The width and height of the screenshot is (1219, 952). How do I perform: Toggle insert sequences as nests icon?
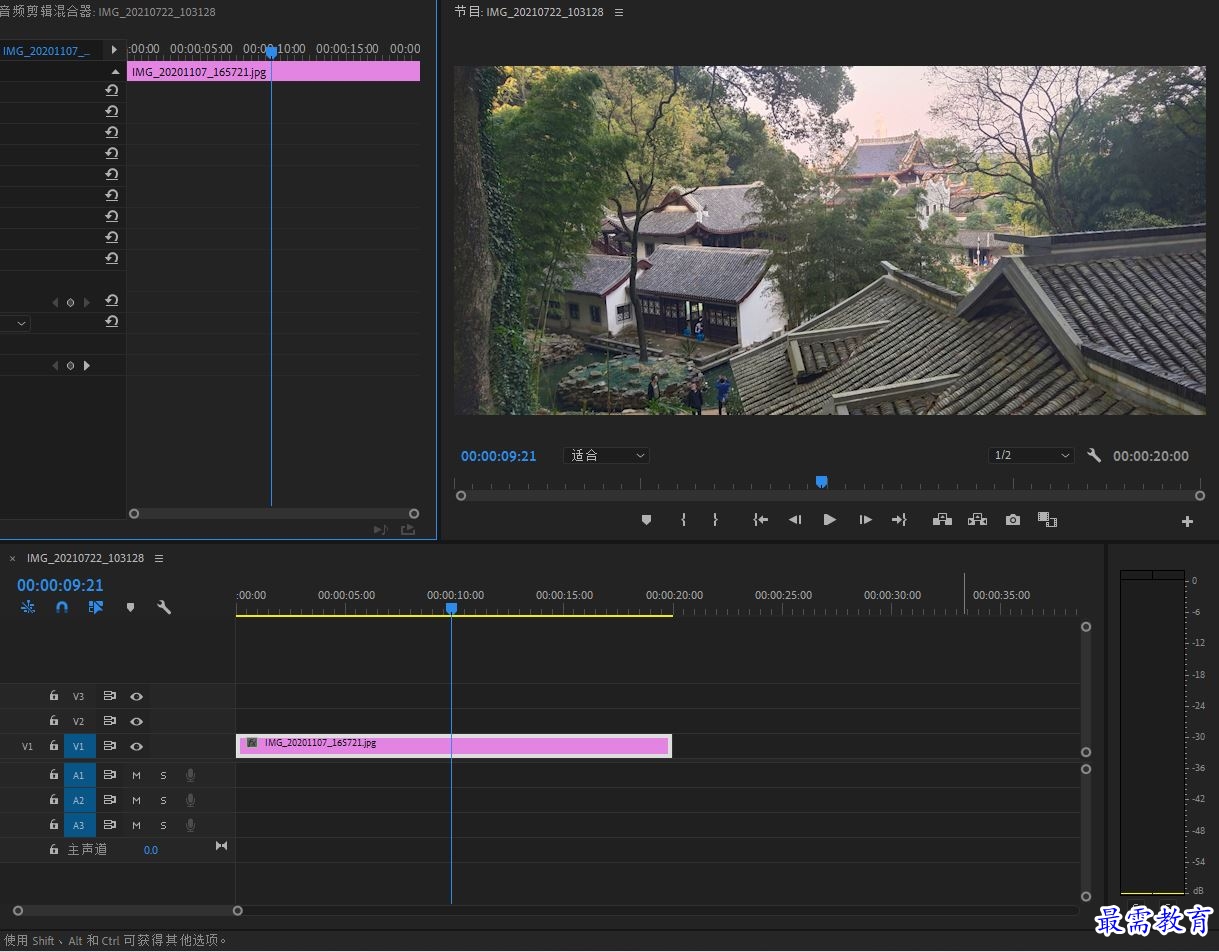28,607
